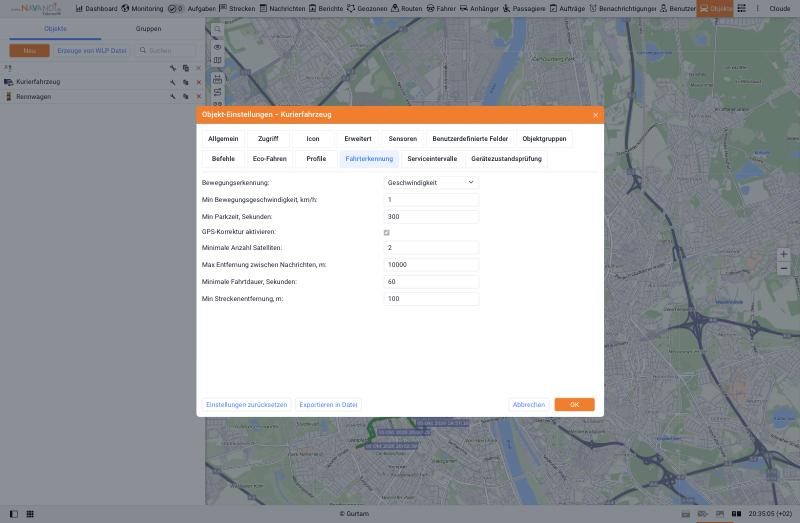Click the red delete icon for Rennwagen
Screen dimensions: 800x523
coord(198,96)
